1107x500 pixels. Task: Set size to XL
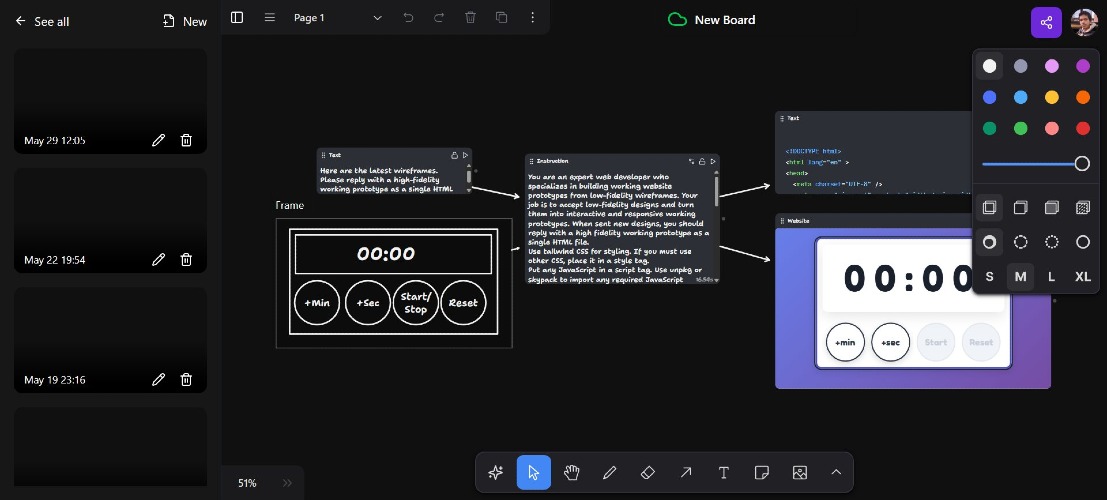click(1082, 277)
